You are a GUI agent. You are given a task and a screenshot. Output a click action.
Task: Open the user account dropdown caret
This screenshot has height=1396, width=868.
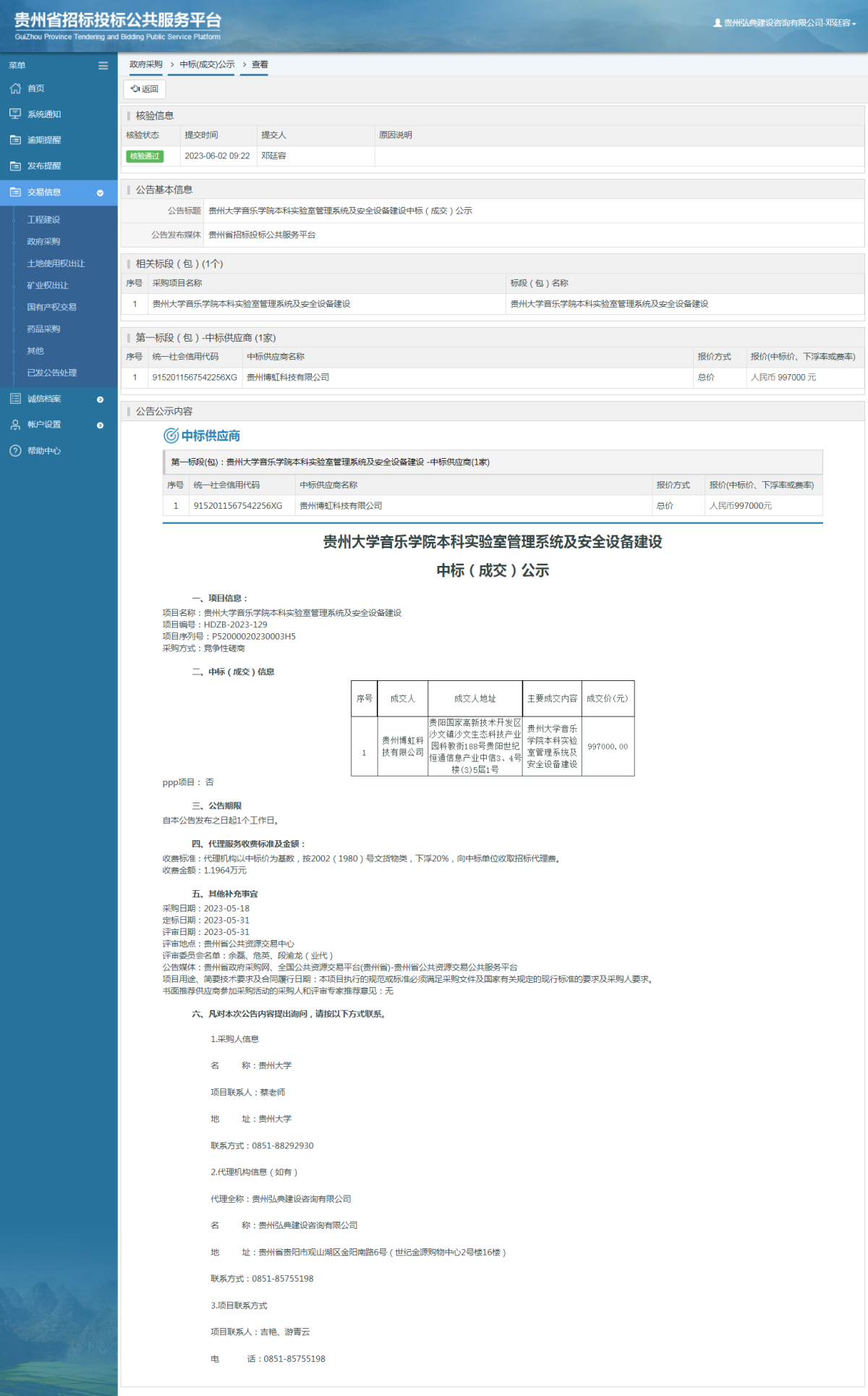click(x=854, y=24)
